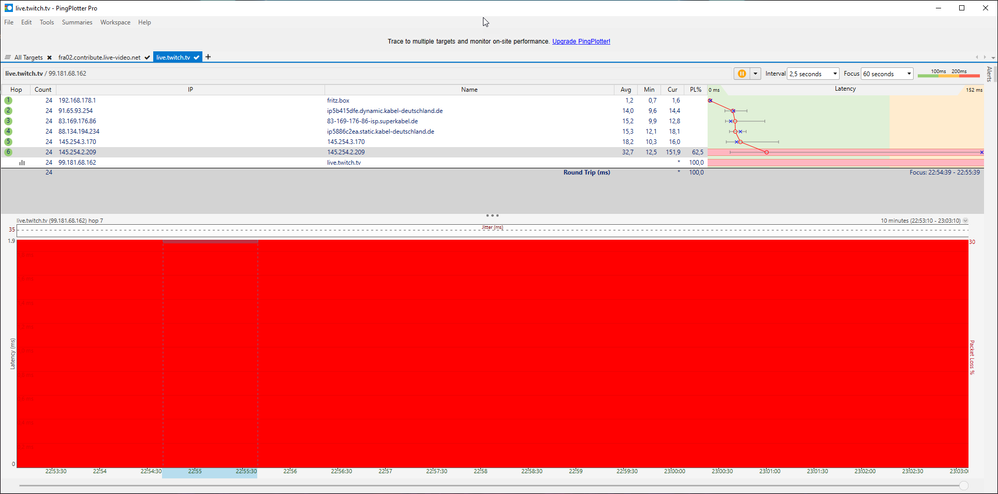Click the Avg column header

[626, 90]
